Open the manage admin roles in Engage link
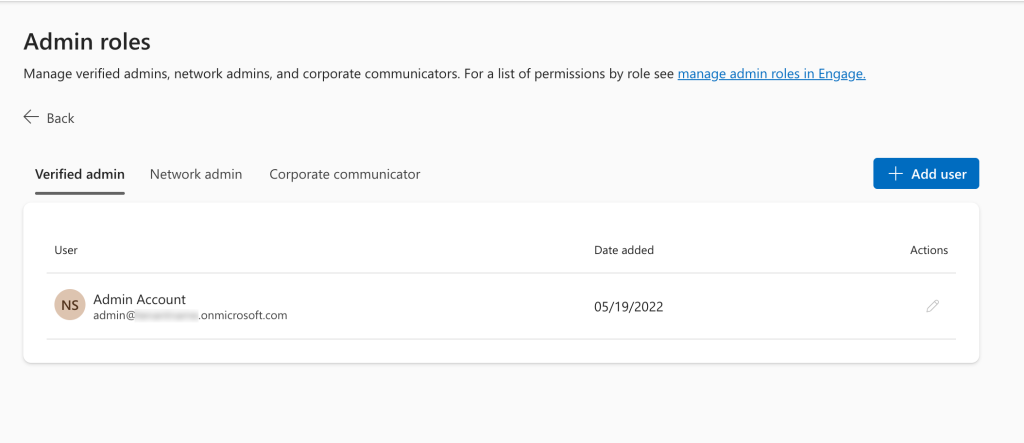 [772, 74]
